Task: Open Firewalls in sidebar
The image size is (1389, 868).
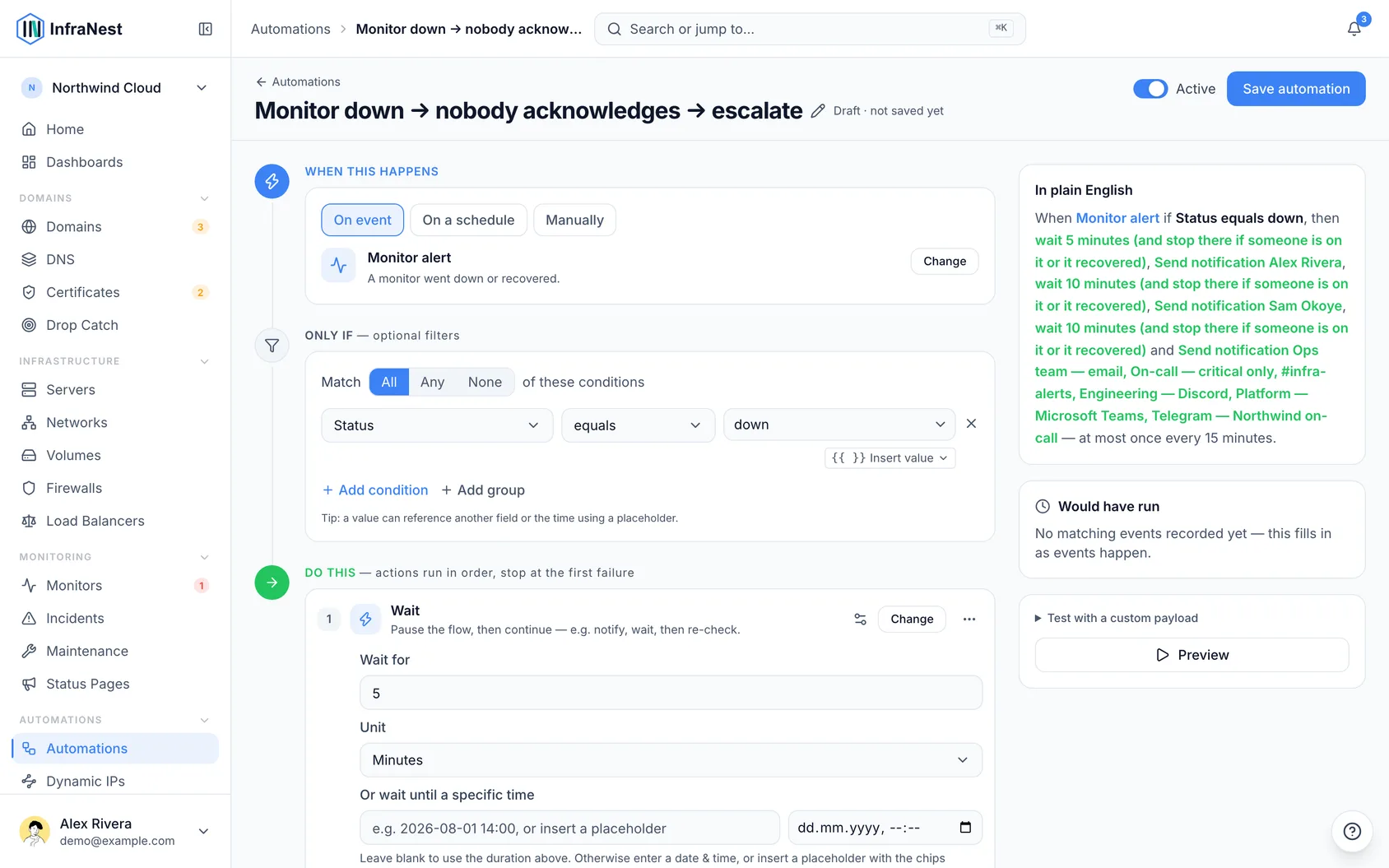Action: tap(115, 488)
